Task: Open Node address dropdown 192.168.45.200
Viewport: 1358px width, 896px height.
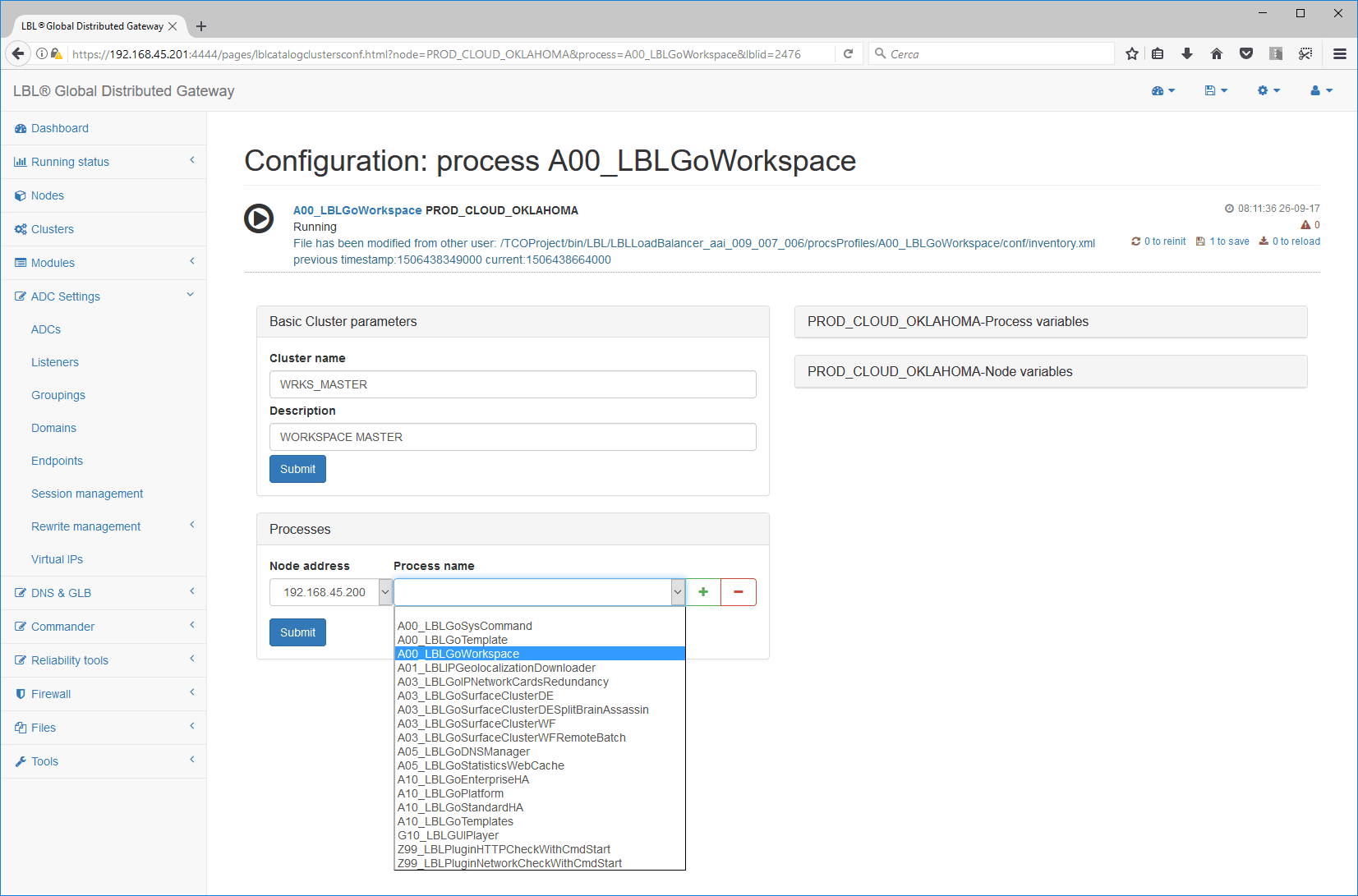Action: click(331, 592)
